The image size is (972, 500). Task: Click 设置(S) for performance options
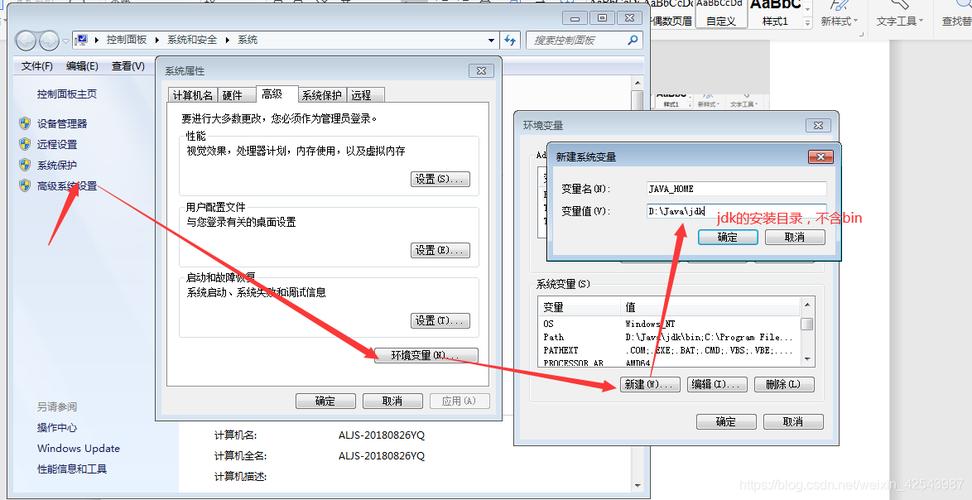[440, 179]
